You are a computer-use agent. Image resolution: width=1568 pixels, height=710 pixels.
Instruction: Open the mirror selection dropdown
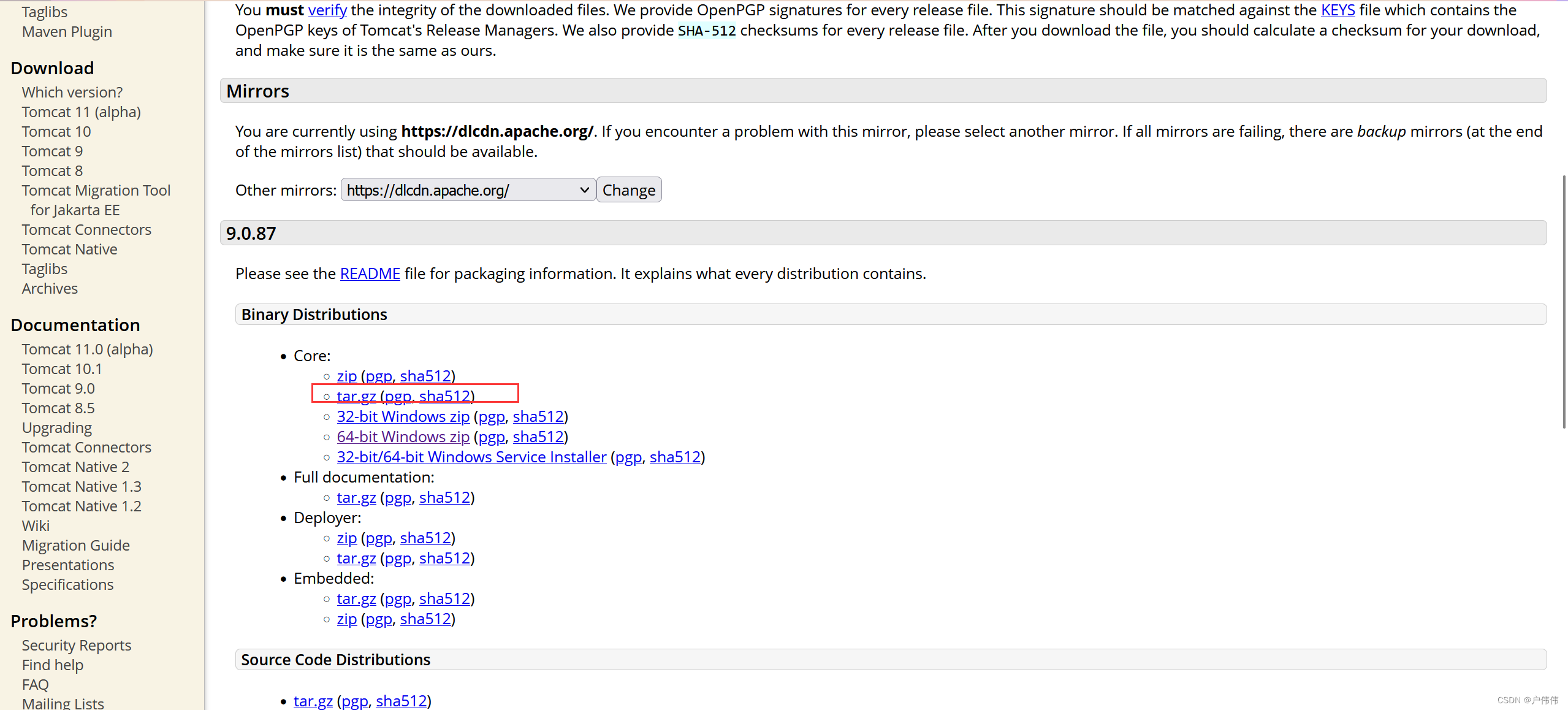468,190
